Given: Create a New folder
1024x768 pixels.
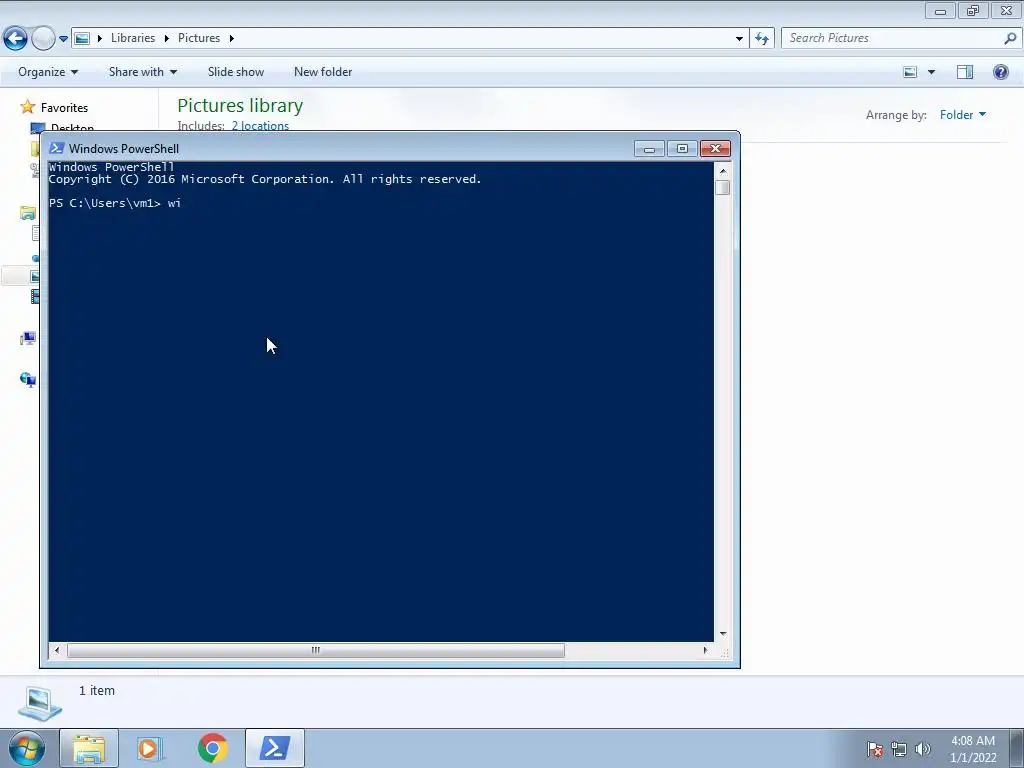Looking at the screenshot, I should [323, 72].
